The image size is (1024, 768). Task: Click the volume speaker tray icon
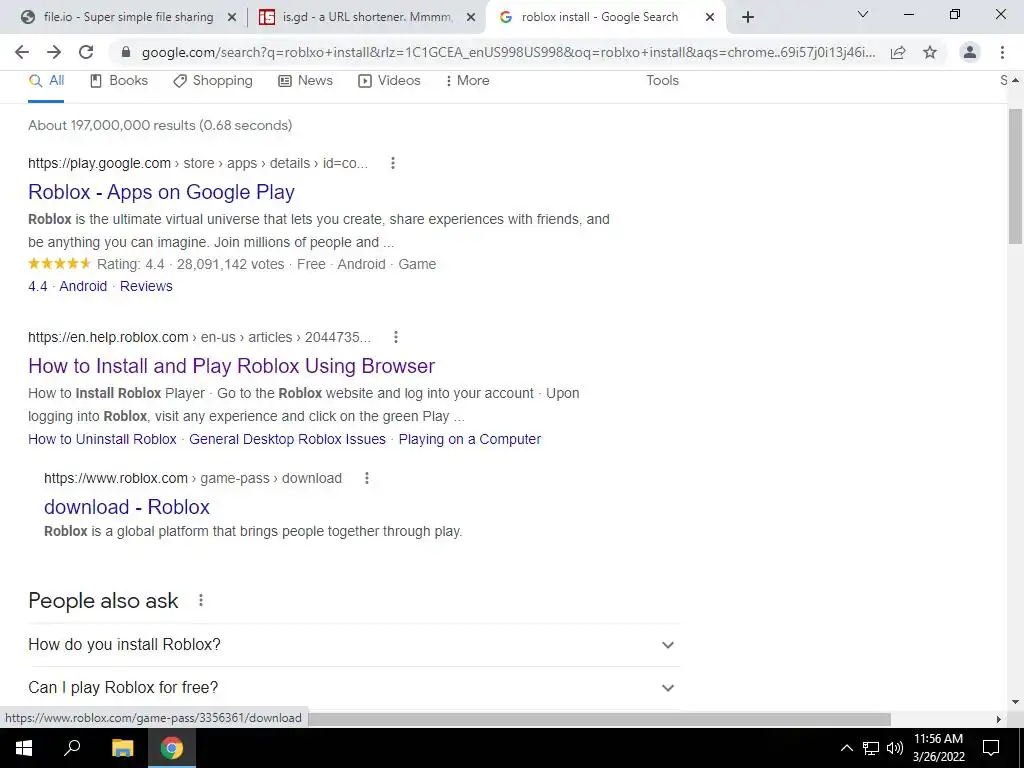tap(895, 748)
